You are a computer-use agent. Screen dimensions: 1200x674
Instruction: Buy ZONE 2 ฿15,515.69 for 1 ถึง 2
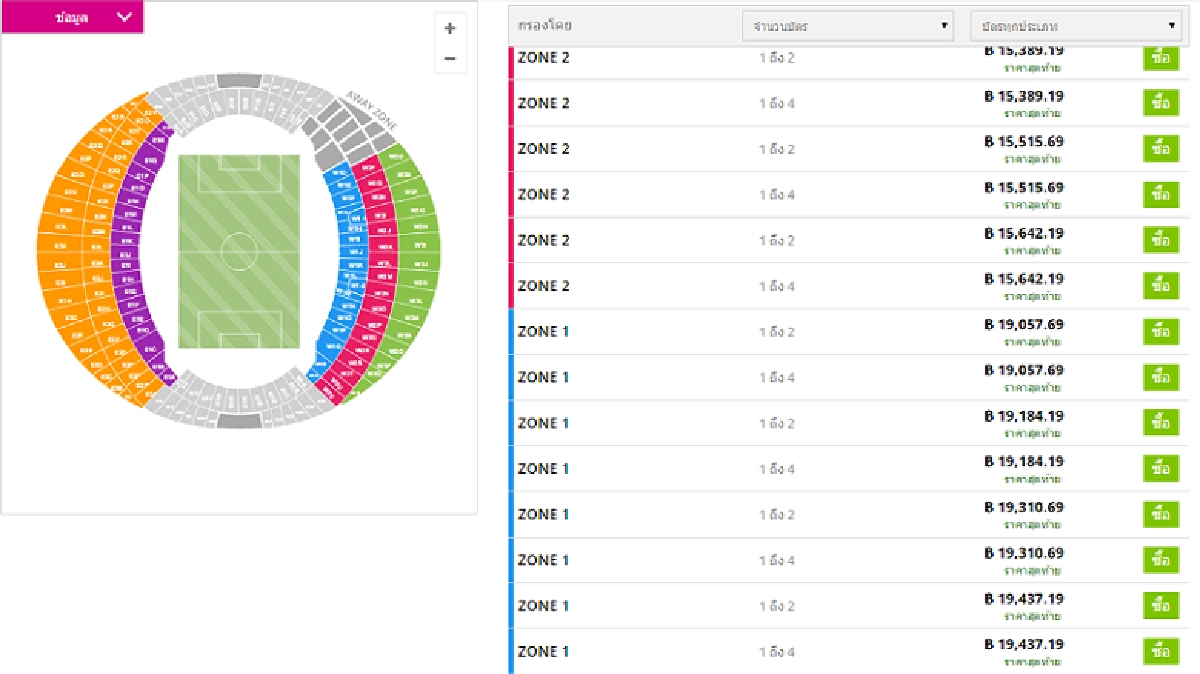click(x=1160, y=149)
